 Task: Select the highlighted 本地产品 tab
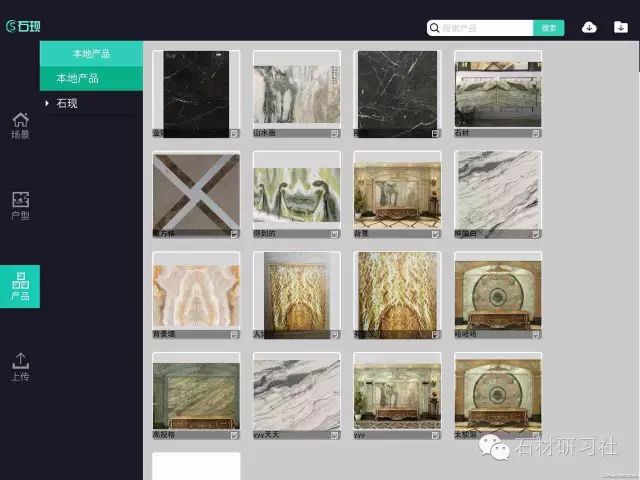coord(91,78)
